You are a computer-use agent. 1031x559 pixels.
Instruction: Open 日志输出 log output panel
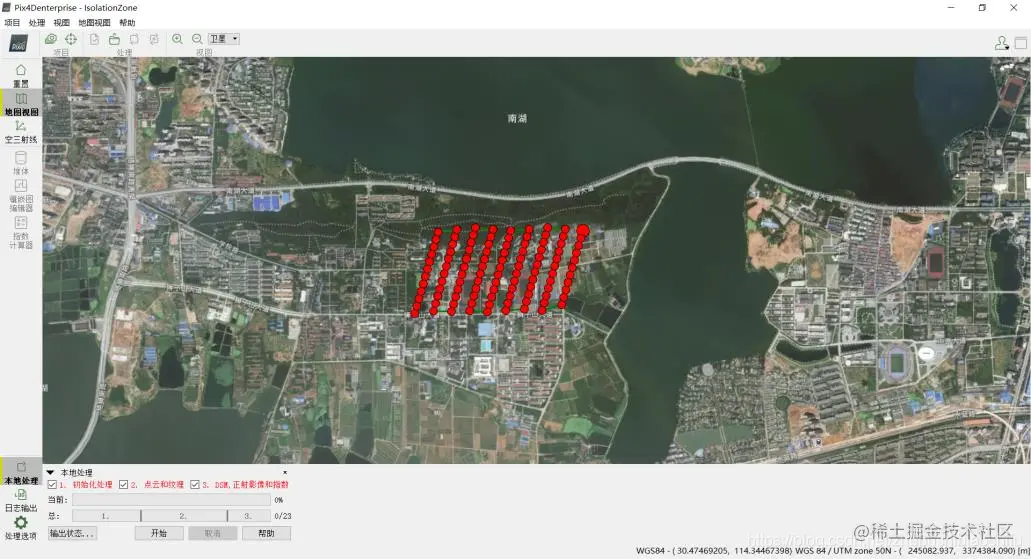coord(21,500)
